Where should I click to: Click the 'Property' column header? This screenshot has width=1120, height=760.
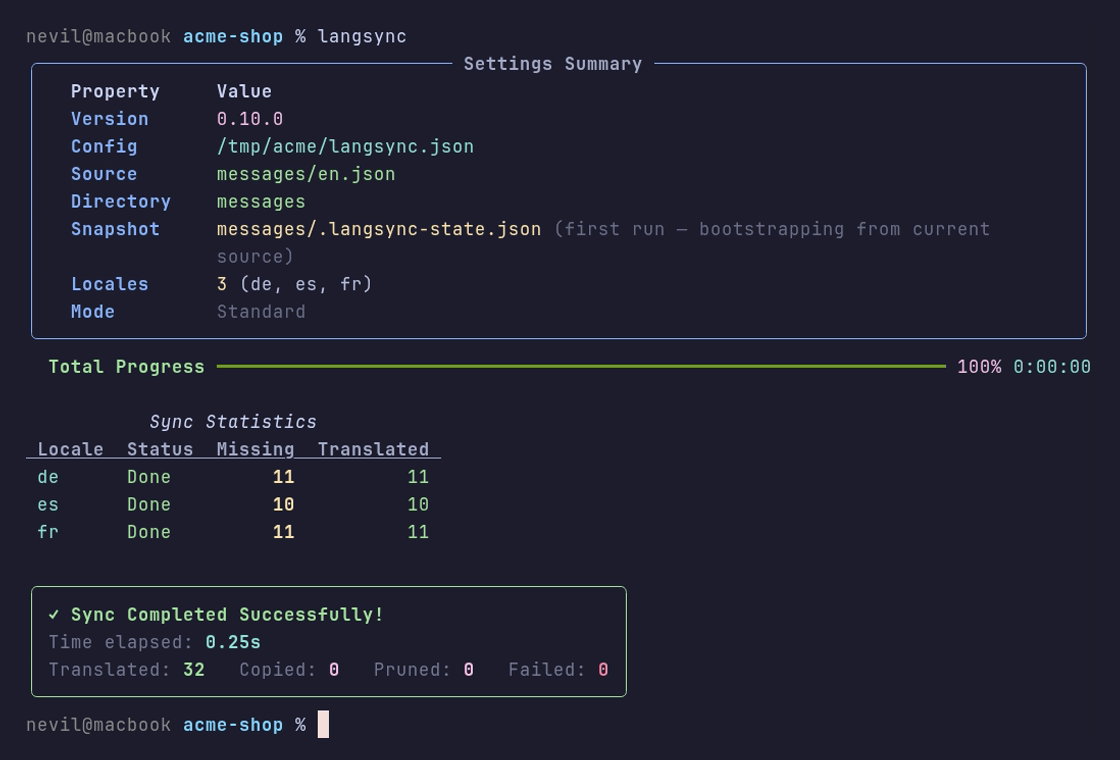point(115,91)
